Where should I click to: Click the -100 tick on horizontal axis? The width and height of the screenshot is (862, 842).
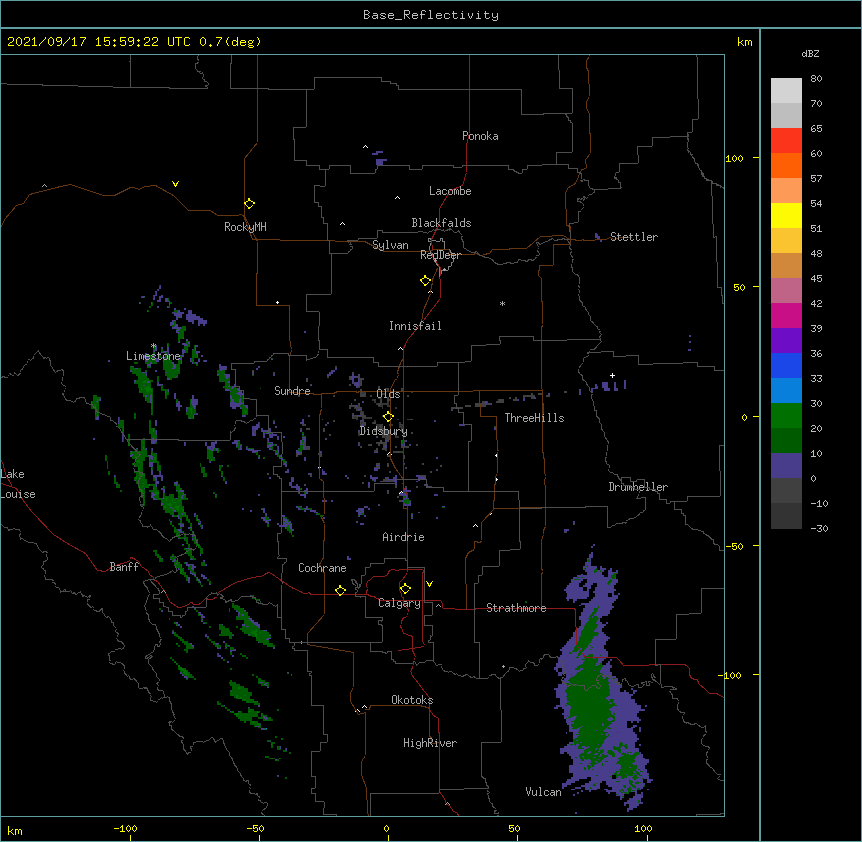pos(125,829)
